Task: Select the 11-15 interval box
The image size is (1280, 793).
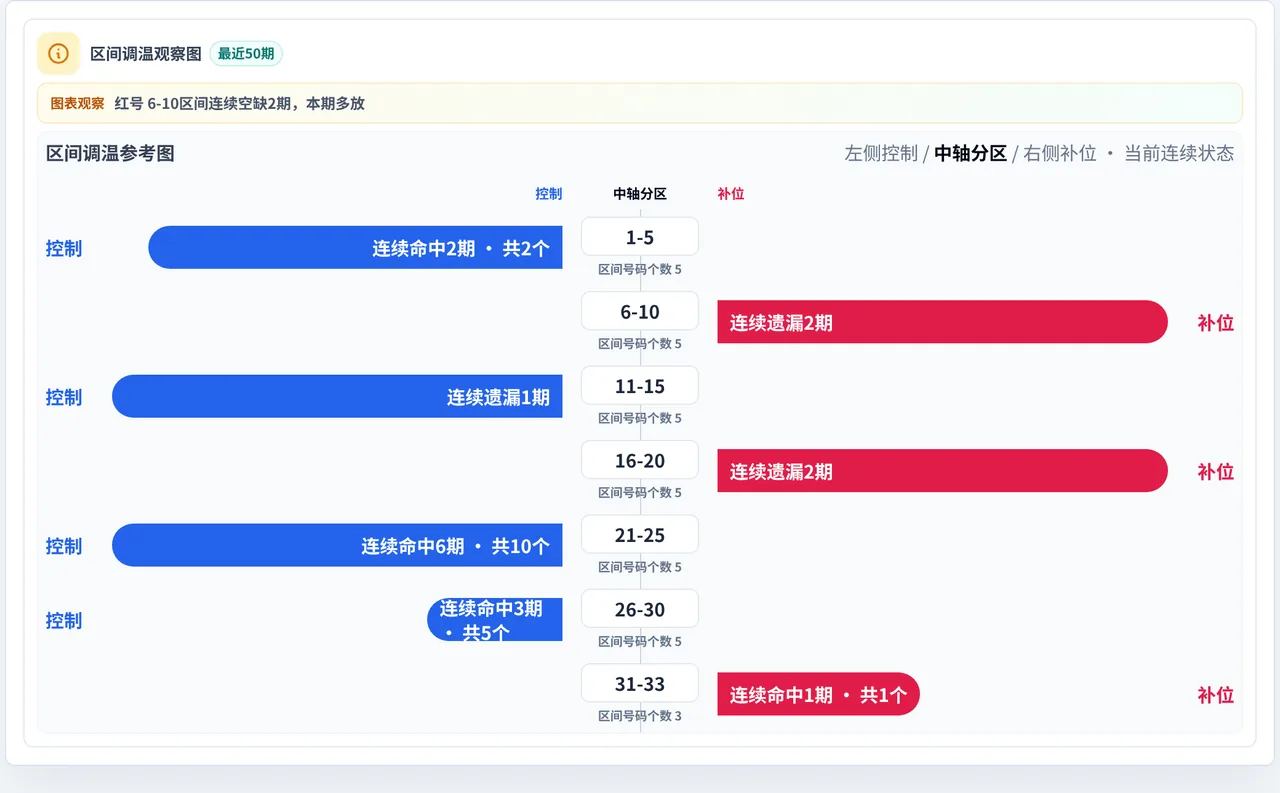Action: coord(640,386)
